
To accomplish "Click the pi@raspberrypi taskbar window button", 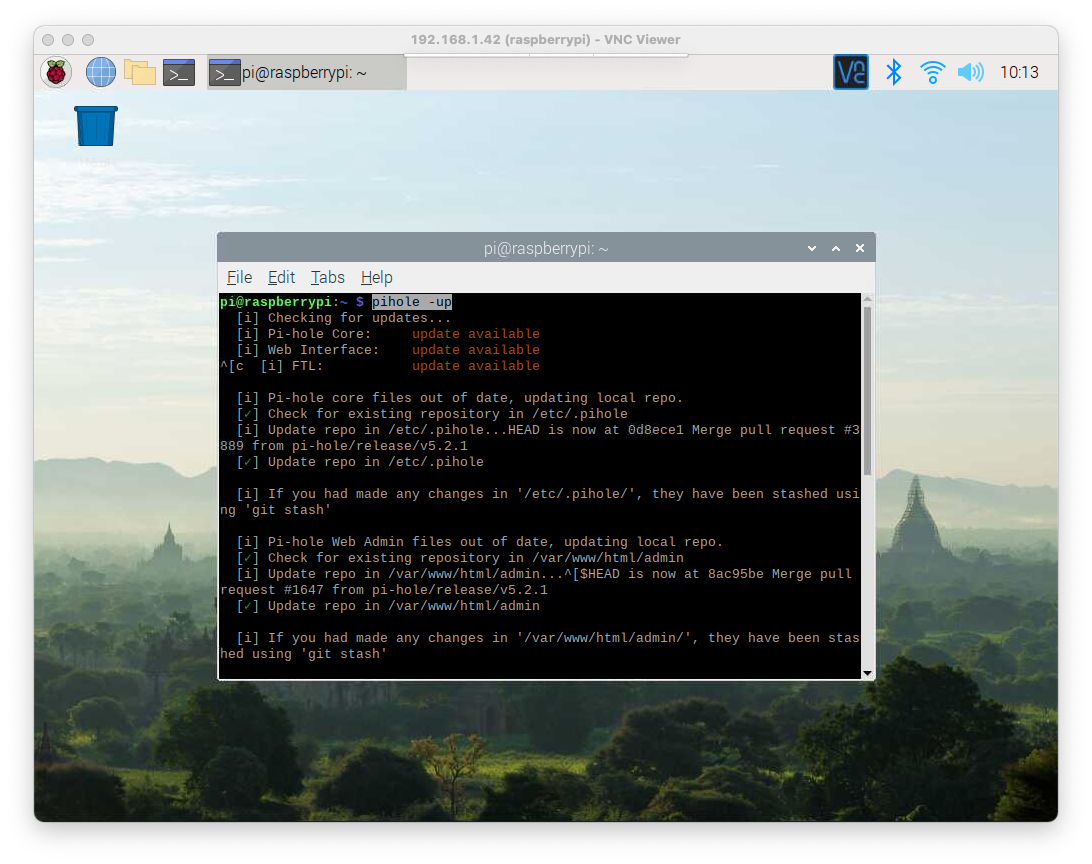I will 306,73.
